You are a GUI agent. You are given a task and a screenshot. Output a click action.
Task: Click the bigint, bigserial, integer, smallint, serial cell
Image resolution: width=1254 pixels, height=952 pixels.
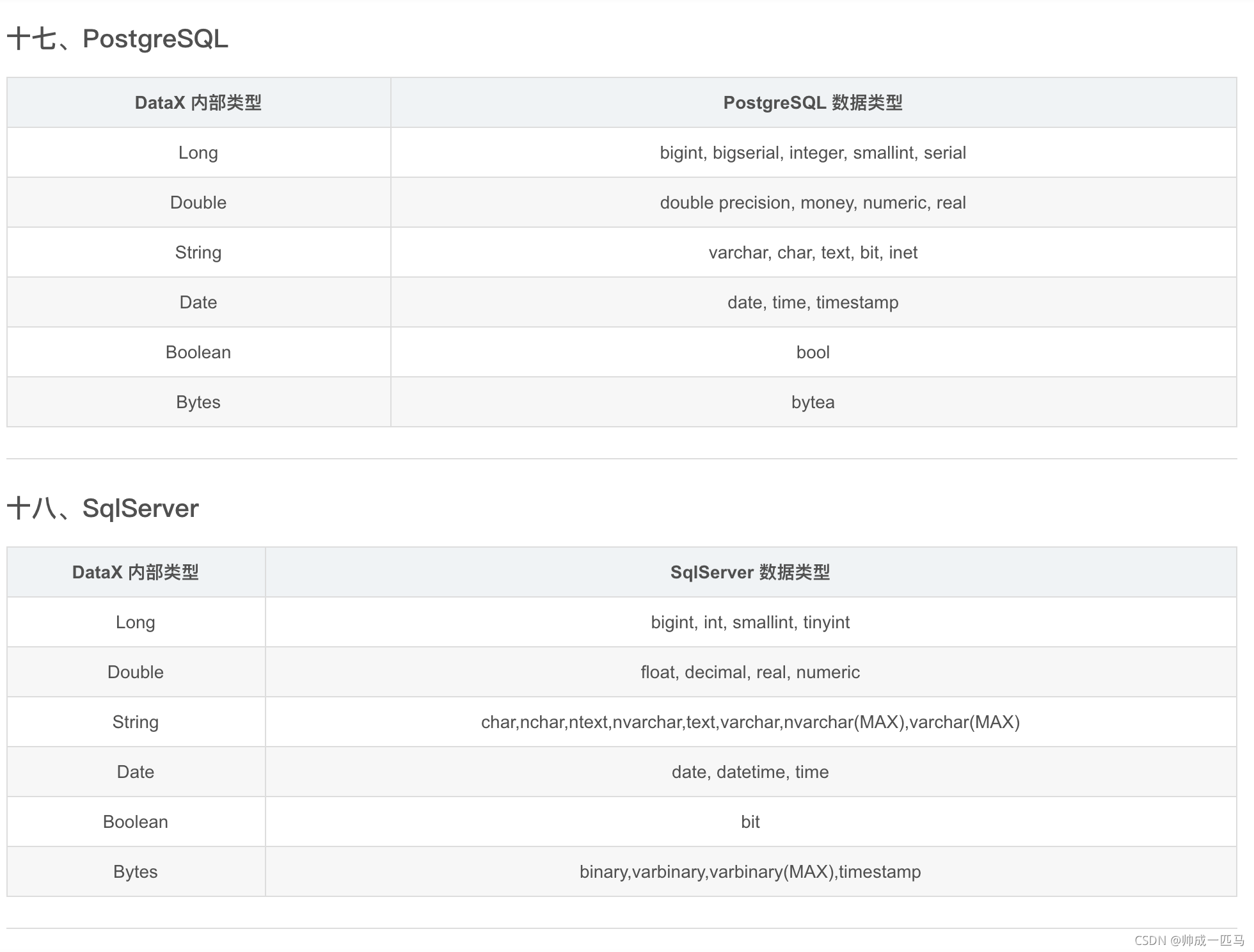tap(813, 153)
